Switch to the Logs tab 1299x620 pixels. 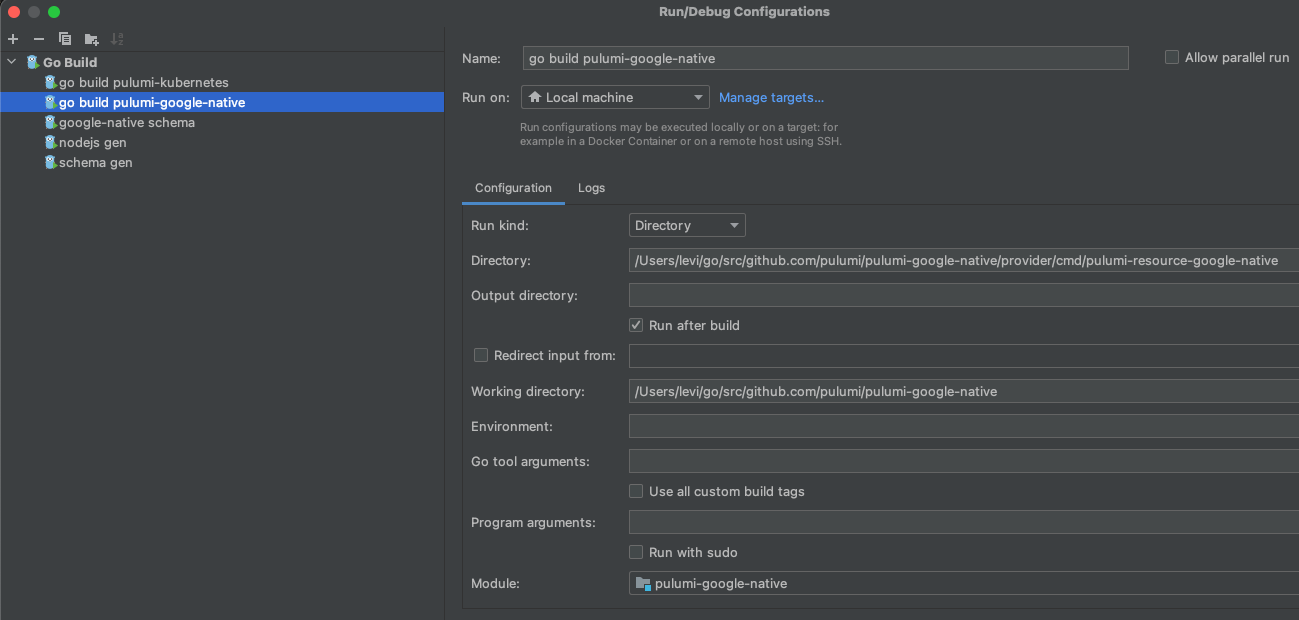[591, 188]
